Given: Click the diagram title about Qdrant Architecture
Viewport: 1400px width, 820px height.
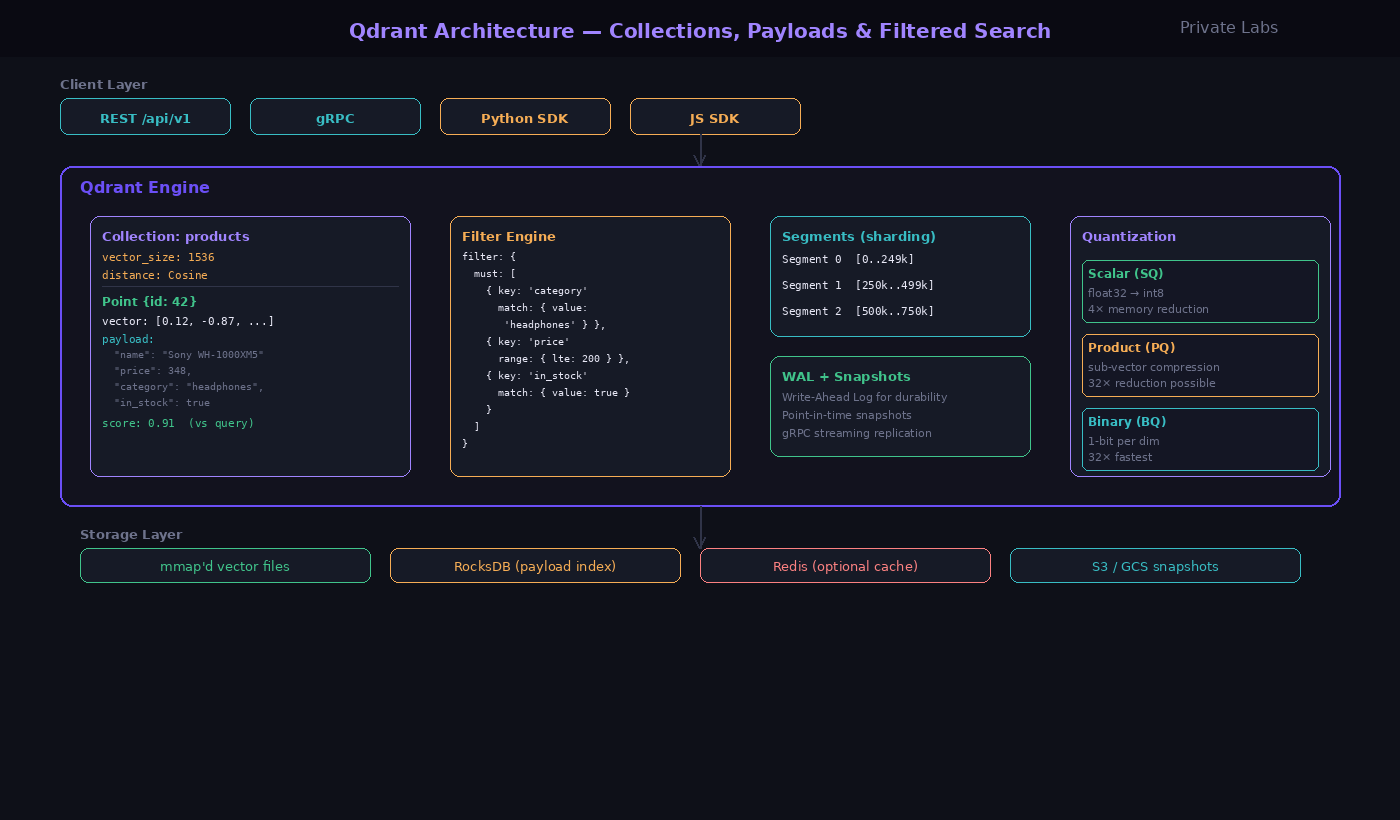Looking at the screenshot, I should click(700, 31).
